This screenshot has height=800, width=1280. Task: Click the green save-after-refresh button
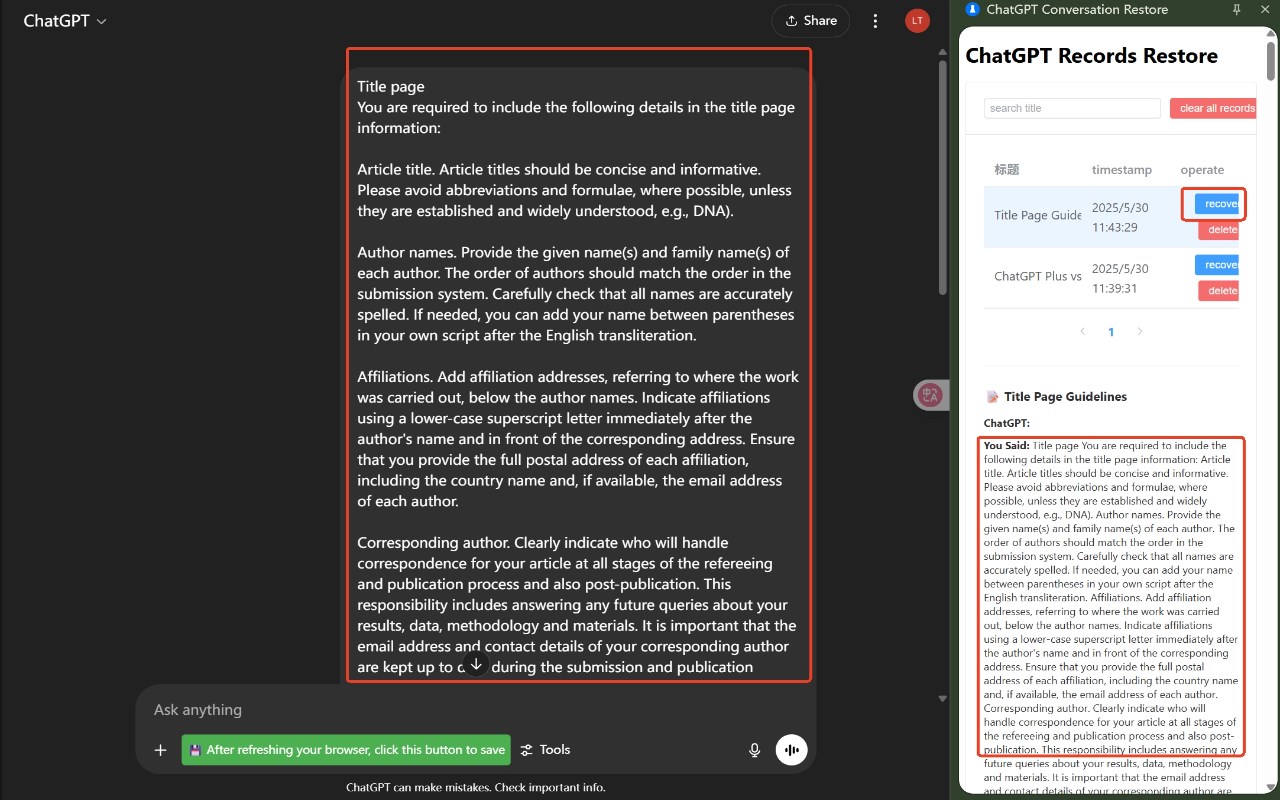[x=346, y=750]
